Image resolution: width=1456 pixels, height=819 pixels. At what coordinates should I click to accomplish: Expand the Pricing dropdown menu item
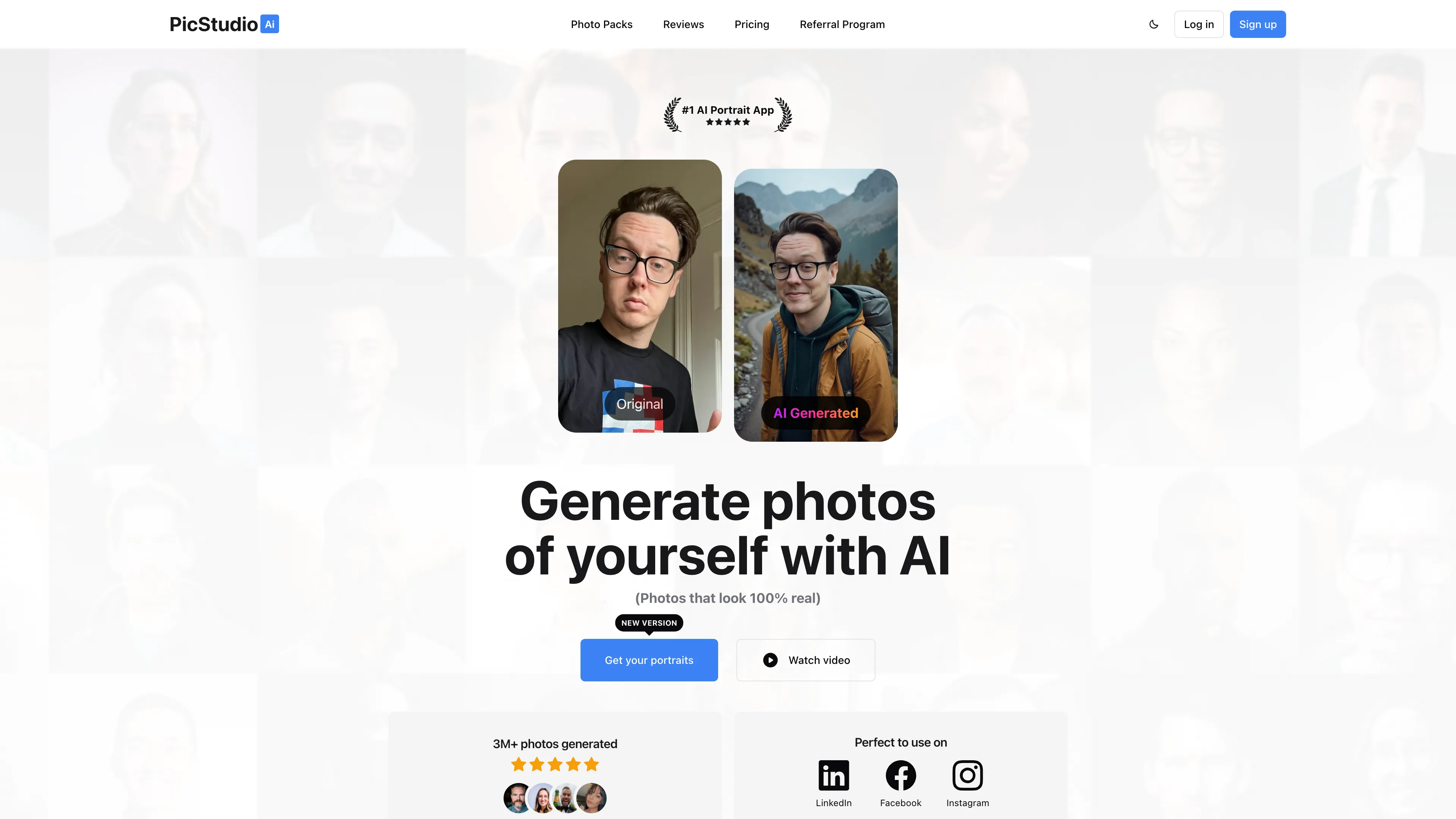click(752, 24)
